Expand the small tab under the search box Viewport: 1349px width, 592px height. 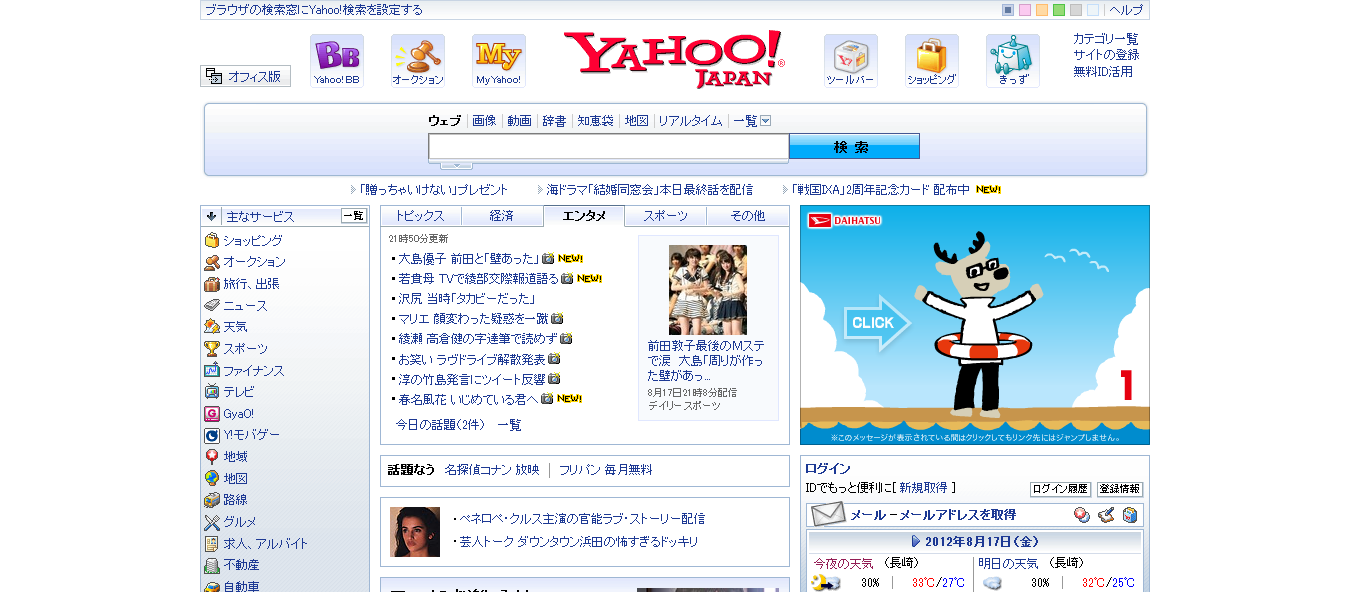pos(456,165)
